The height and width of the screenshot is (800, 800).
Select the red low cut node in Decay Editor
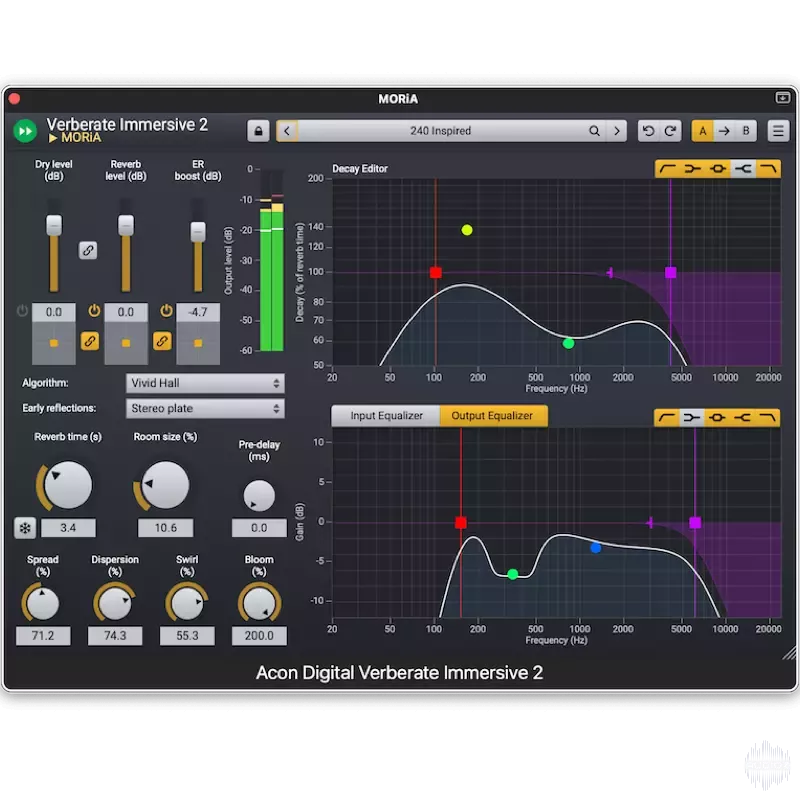pos(436,272)
